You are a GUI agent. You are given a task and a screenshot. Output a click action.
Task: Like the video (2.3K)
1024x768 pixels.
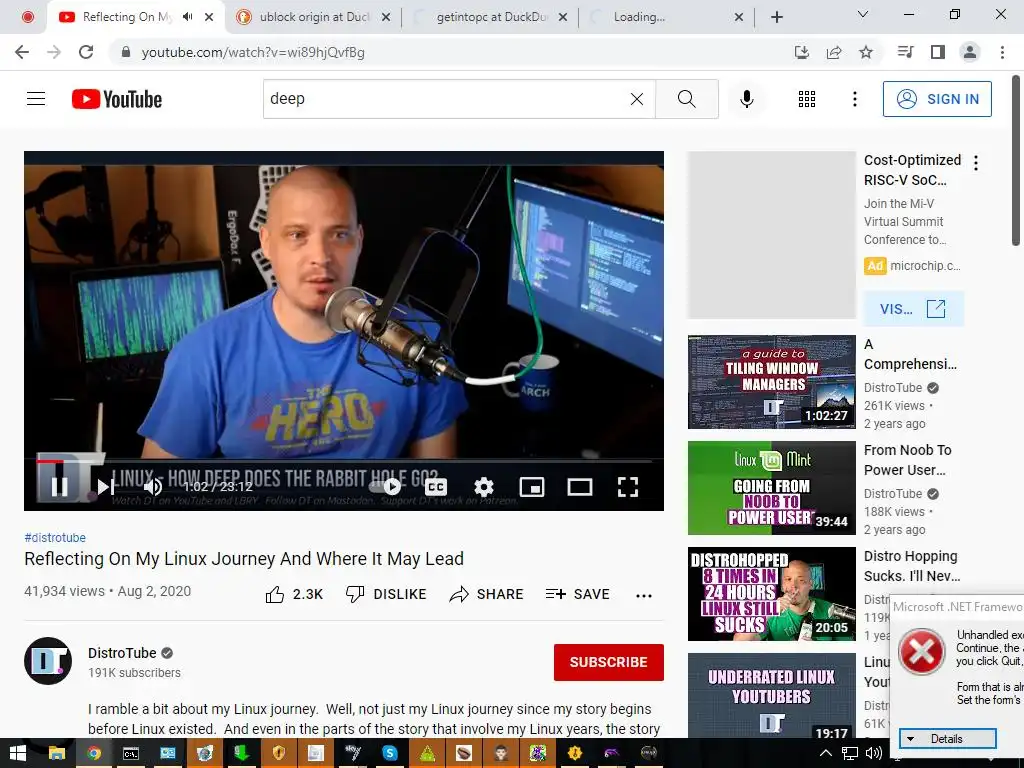(x=294, y=594)
